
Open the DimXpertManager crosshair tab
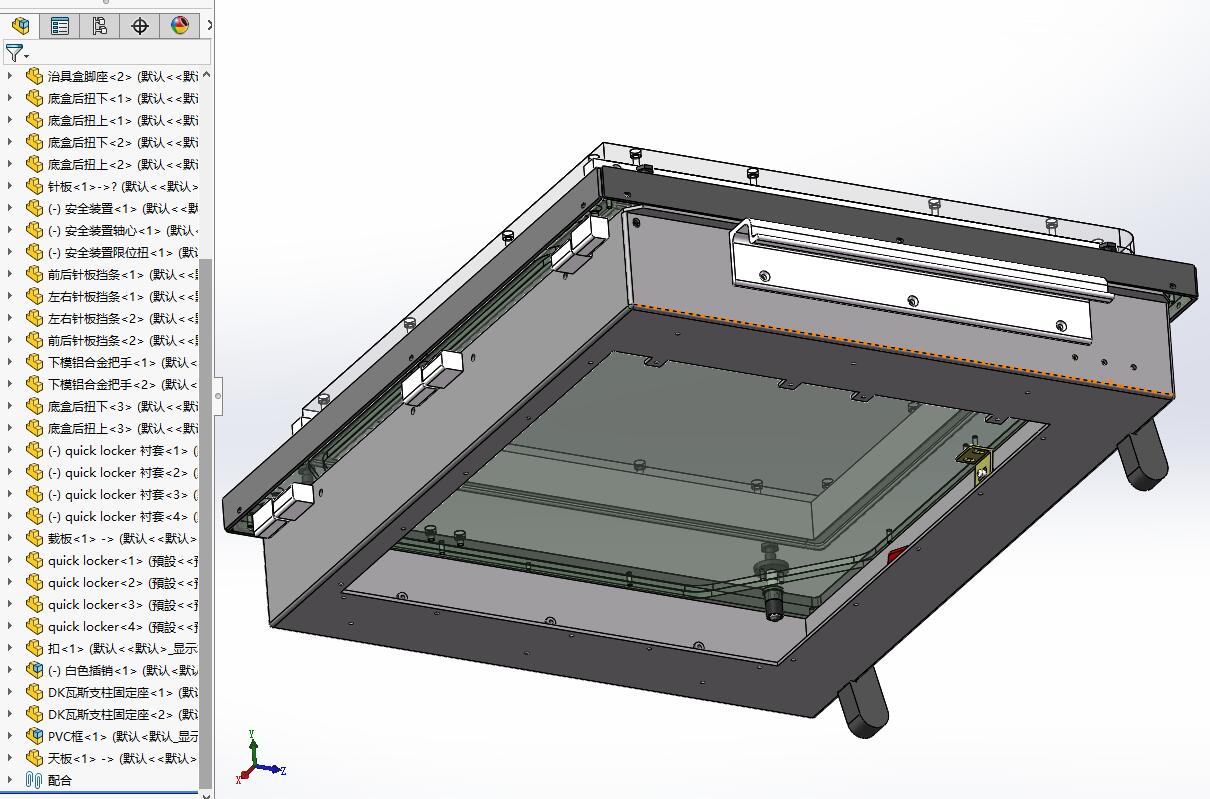140,26
